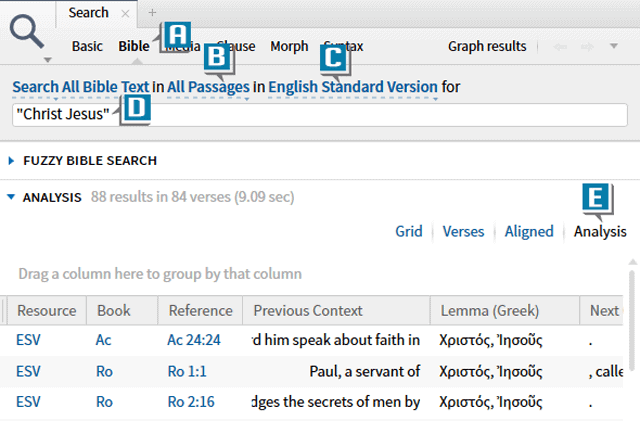Image resolution: width=640 pixels, height=421 pixels.
Task: Switch to Verses results view
Action: (x=463, y=231)
